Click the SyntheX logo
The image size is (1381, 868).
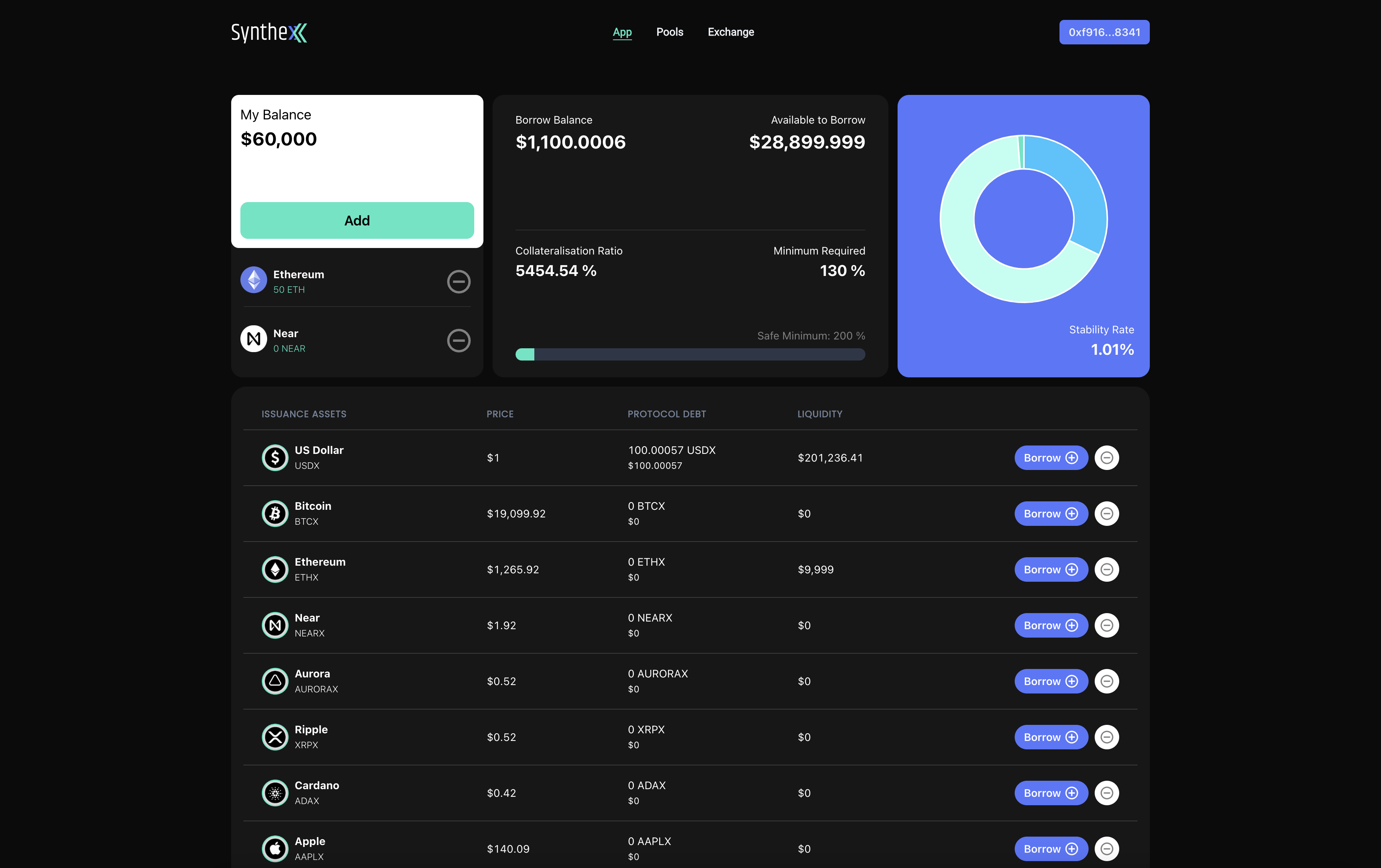(x=269, y=32)
